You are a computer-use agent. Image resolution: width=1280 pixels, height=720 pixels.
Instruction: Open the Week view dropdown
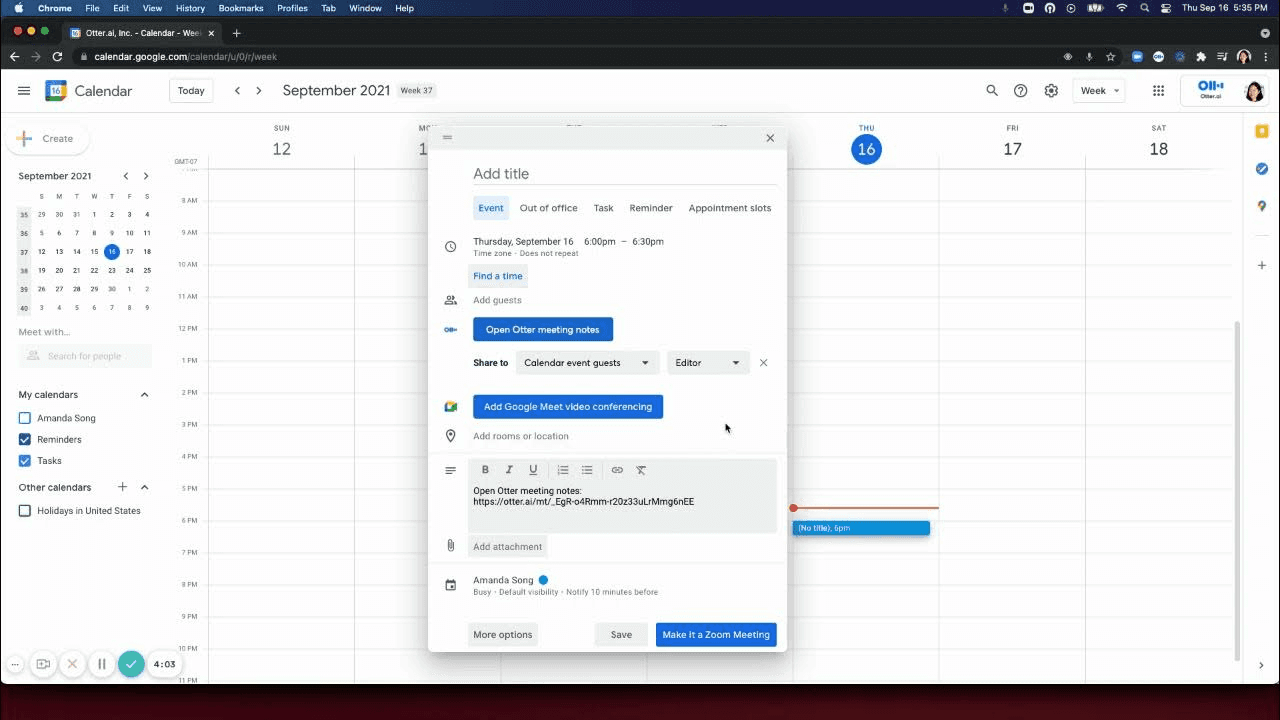(1099, 90)
